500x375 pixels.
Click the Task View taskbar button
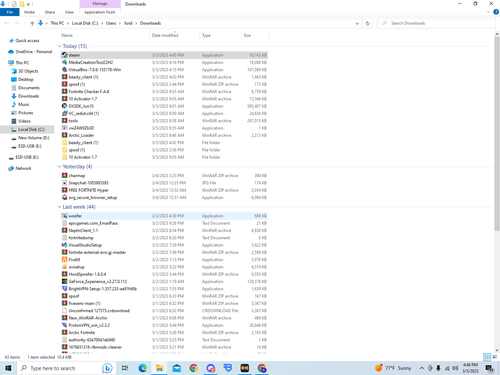tap(125, 368)
